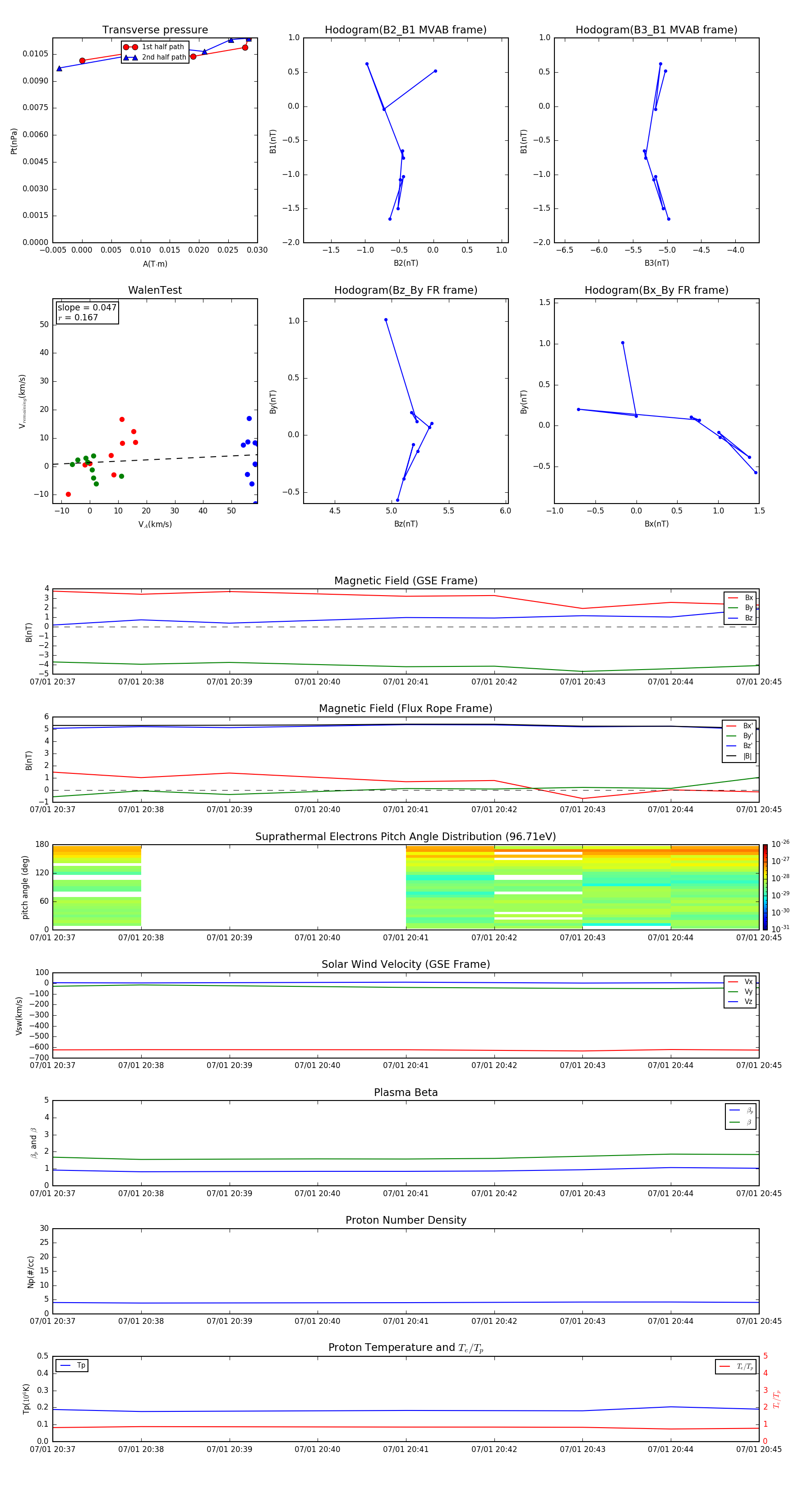This screenshot has height=1489, width=812.
Task: Click the Bx' legend entry in Flux Rope plot
Action: (x=740, y=726)
